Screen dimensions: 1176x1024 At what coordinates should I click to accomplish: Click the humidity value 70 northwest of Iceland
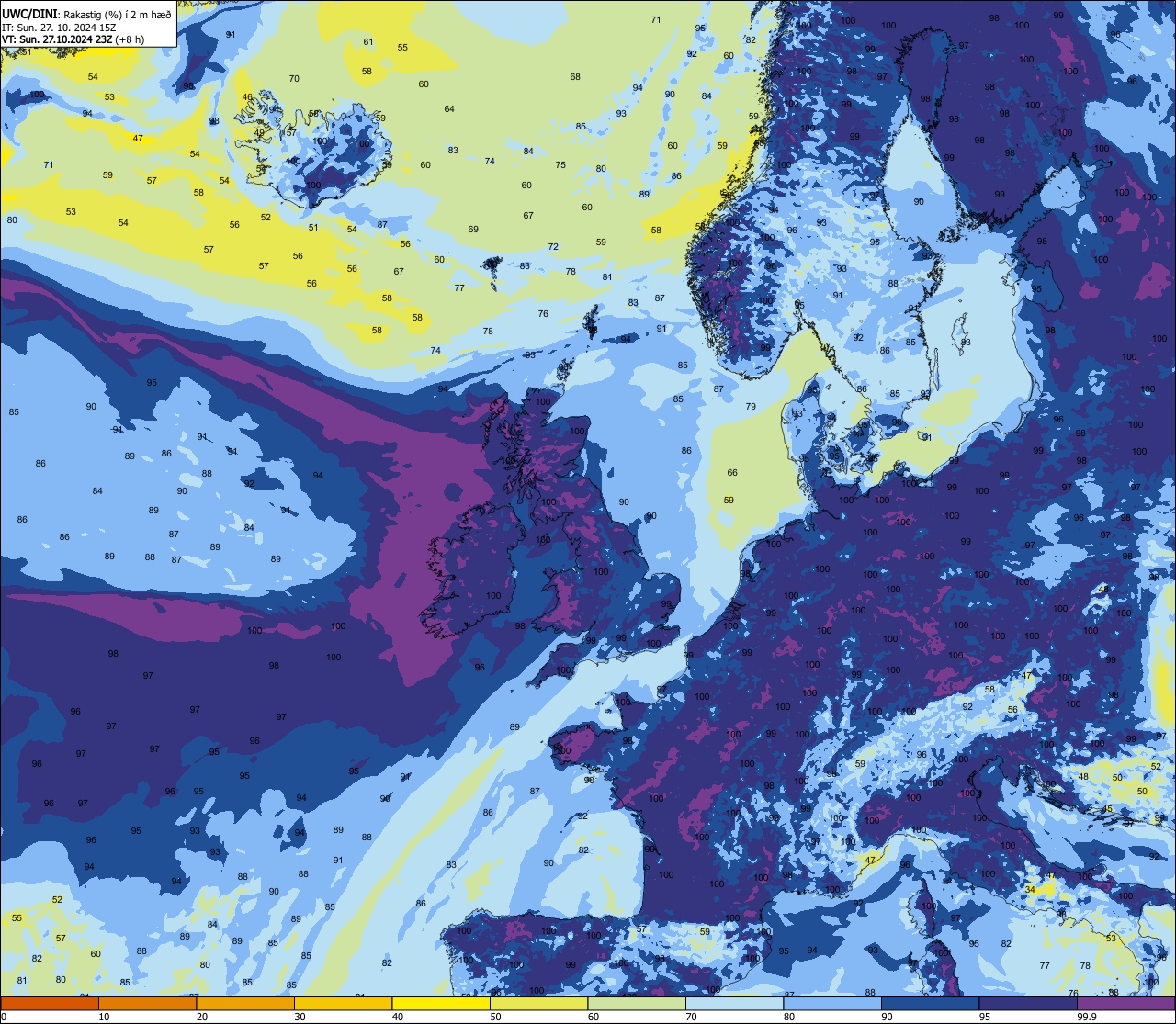click(x=294, y=78)
